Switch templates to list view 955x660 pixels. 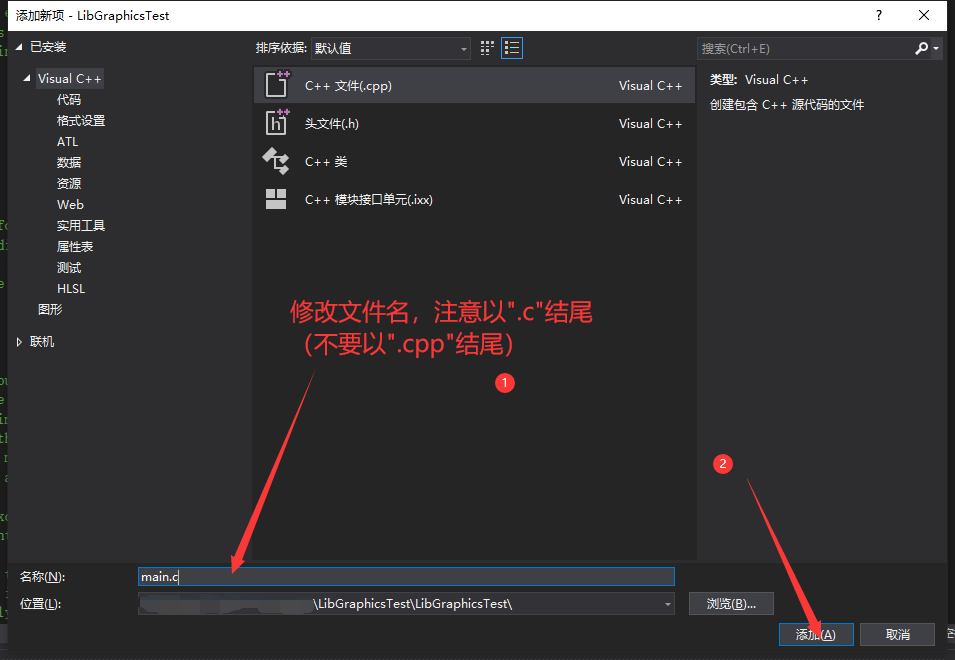(x=512, y=47)
